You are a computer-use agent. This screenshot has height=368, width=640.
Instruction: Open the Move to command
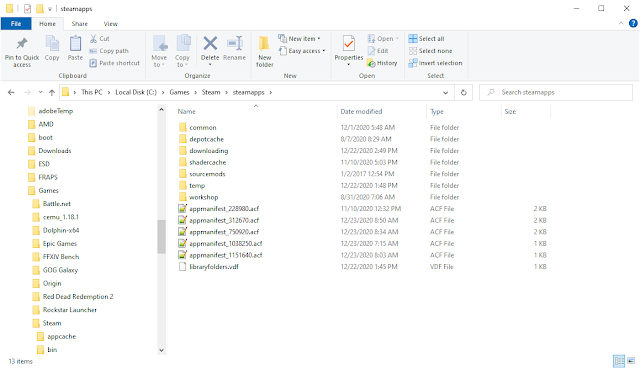(x=159, y=51)
